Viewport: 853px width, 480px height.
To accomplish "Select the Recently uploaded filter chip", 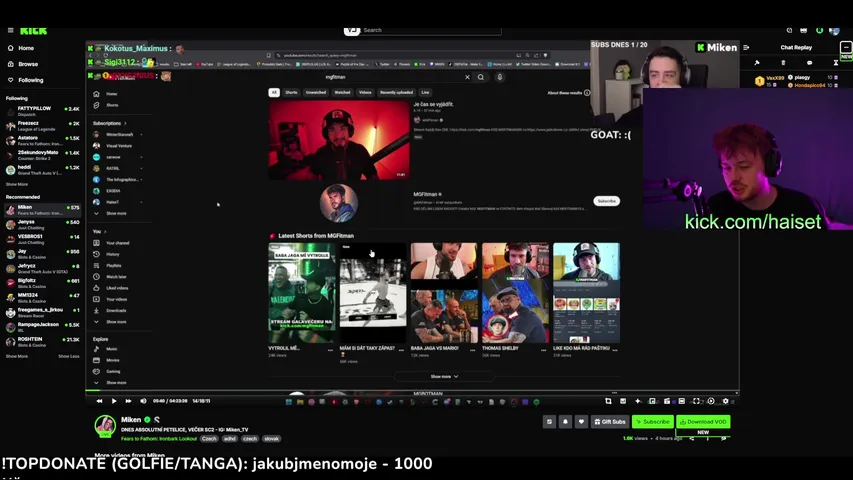I will 397,93.
